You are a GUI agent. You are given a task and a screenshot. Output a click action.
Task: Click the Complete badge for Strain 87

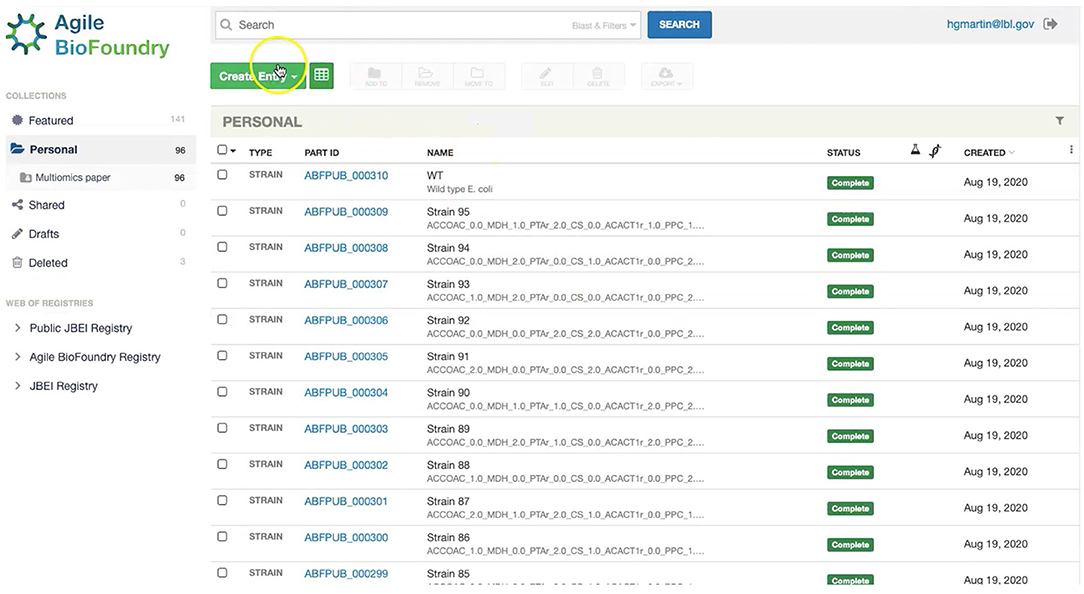(850, 508)
